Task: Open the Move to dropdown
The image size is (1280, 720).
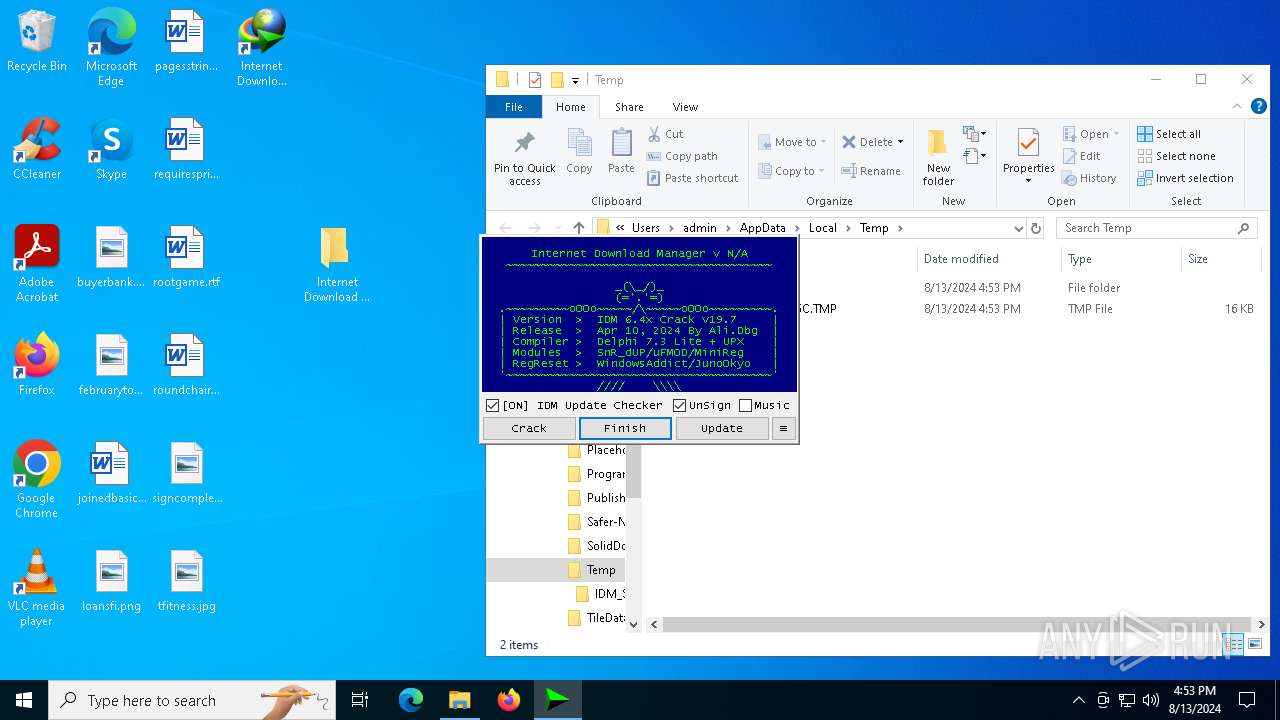Action: pos(791,142)
